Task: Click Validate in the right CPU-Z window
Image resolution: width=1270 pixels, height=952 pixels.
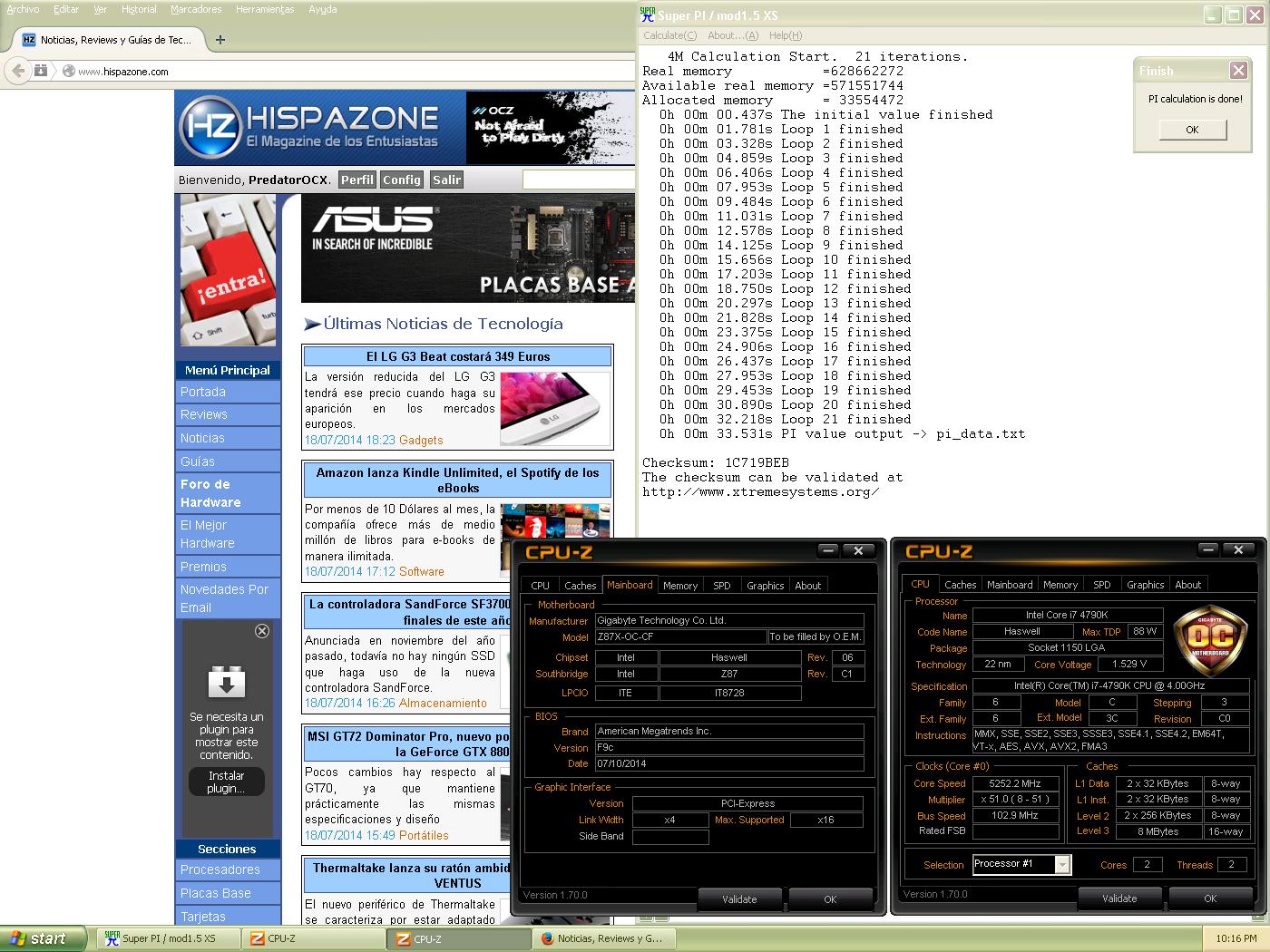Action: [x=1119, y=899]
